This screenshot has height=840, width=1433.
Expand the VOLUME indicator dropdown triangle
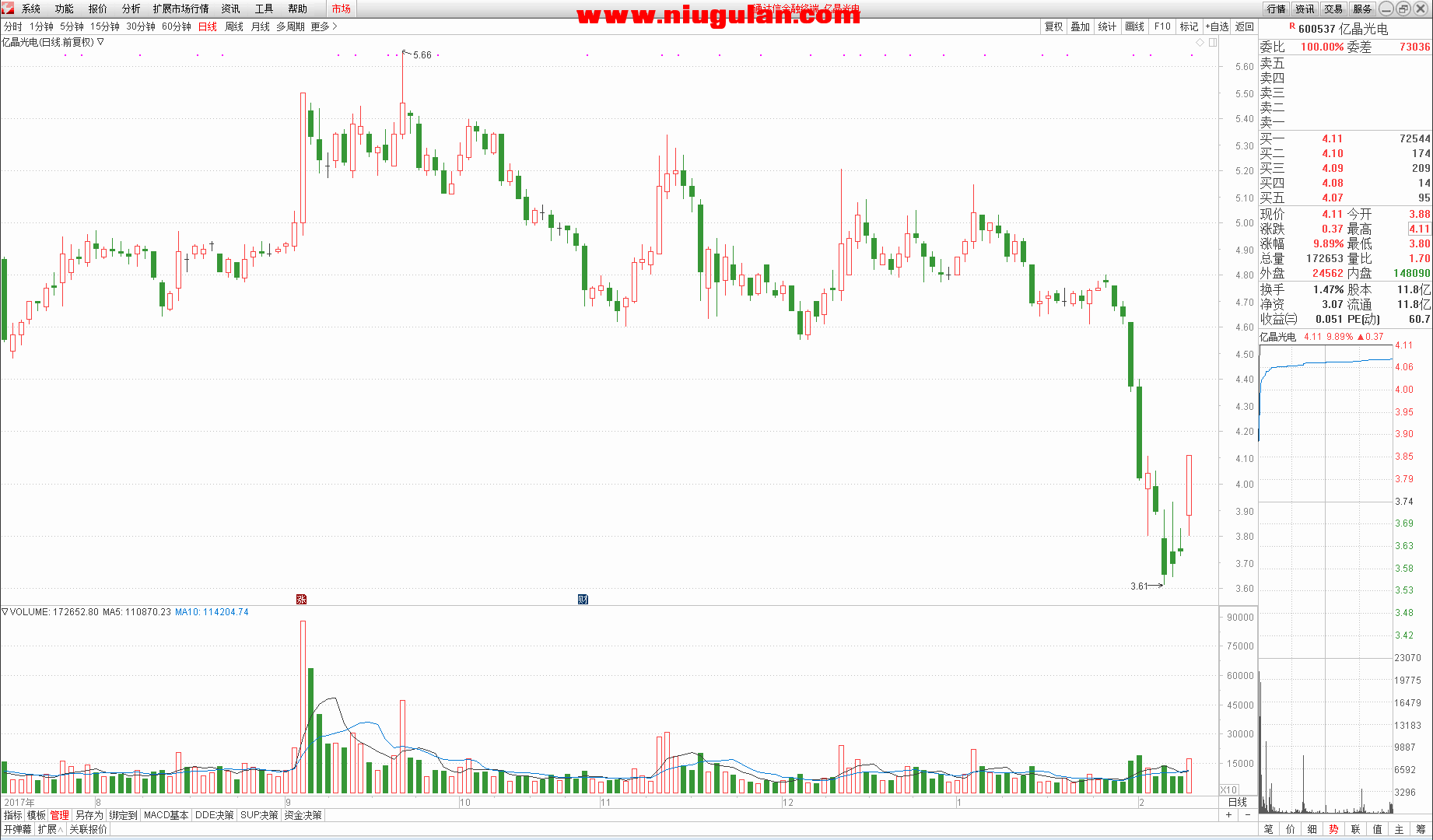point(5,612)
